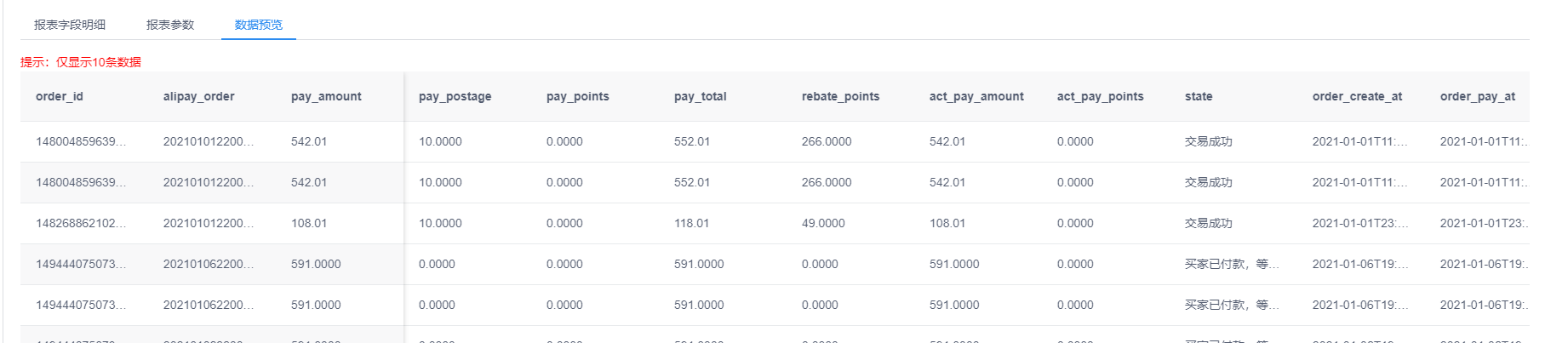Viewport: 1568px width, 343px height.
Task: Select the order_create_at column header
Action: pyautogui.click(x=1357, y=96)
